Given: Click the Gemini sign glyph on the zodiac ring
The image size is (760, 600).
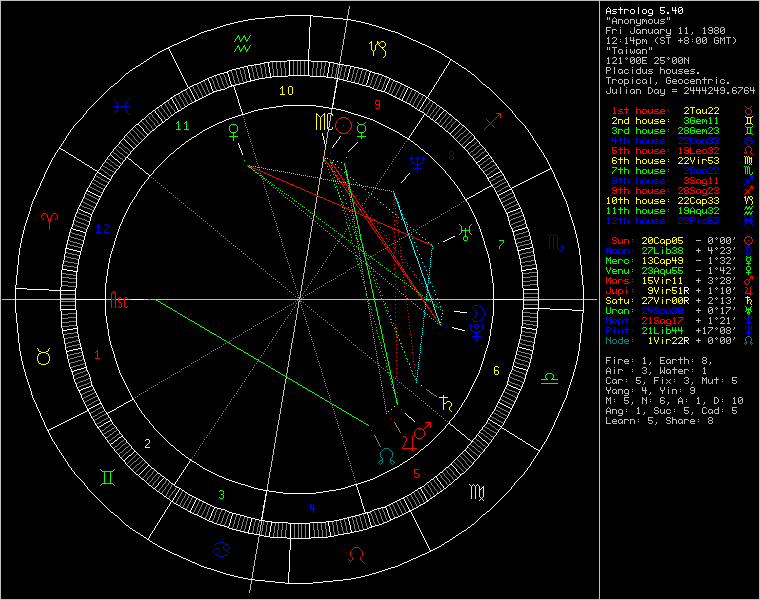Looking at the screenshot, I should (x=107, y=477).
